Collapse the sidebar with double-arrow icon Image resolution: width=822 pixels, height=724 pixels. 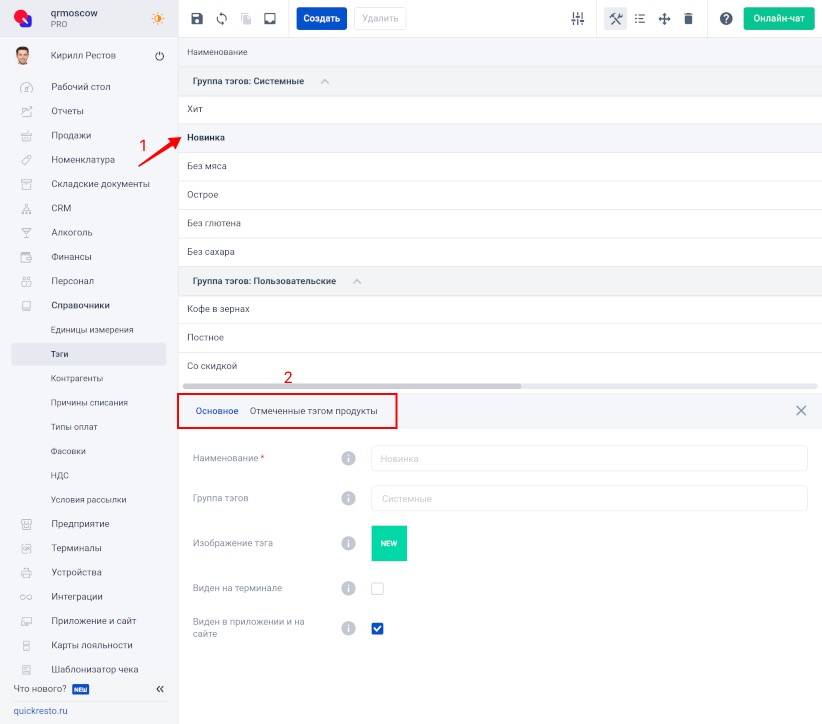(159, 689)
